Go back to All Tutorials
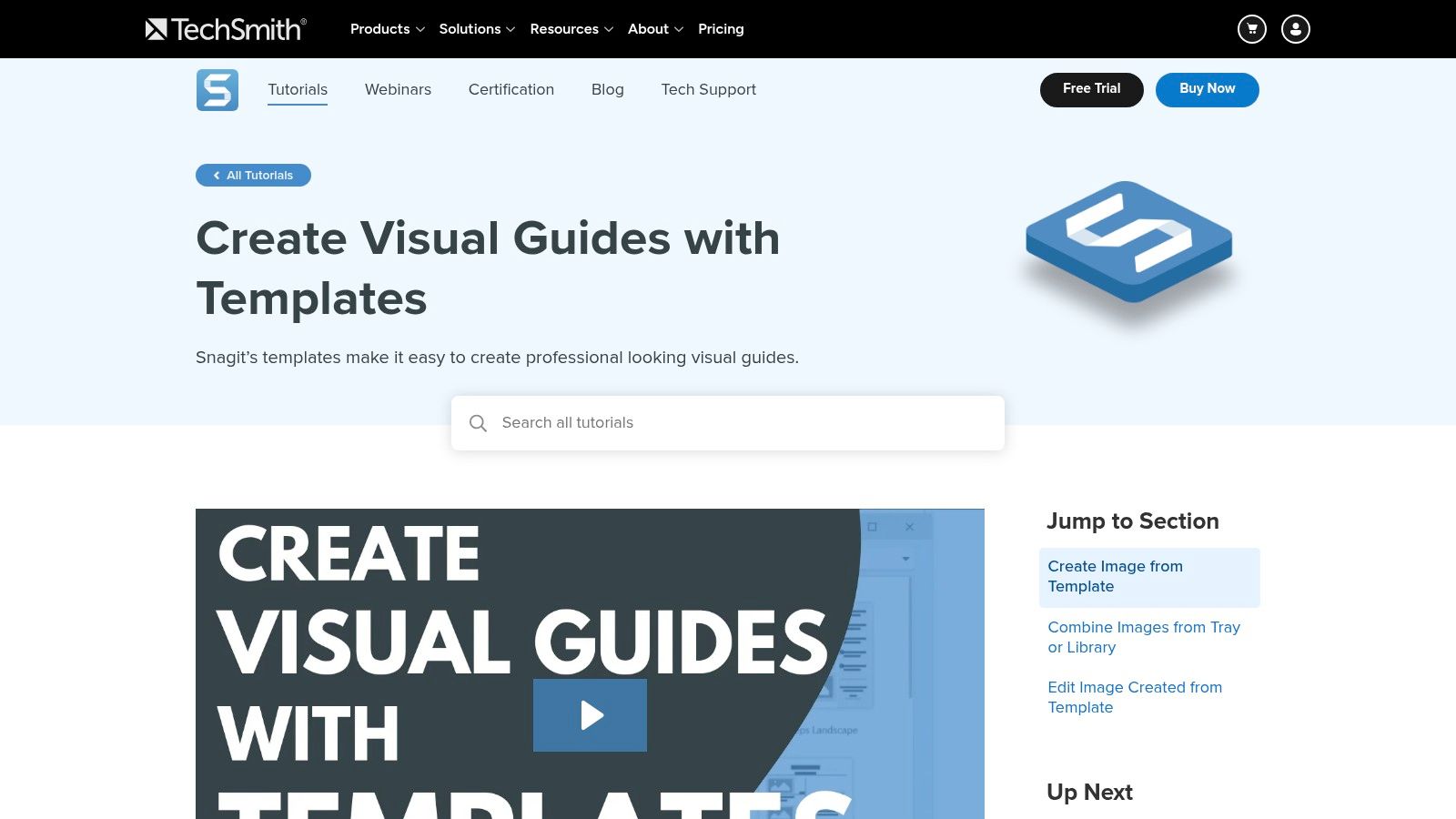Viewport: 1456px width, 819px height. pos(253,175)
